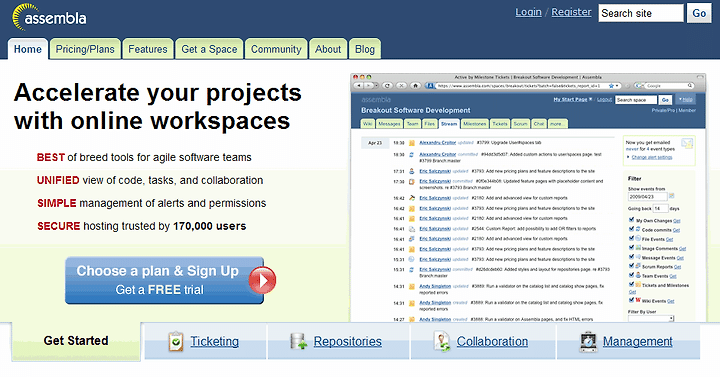Click the stop (X) button in the pictured browser
Viewport: 720px width, 377px height.
401,85
